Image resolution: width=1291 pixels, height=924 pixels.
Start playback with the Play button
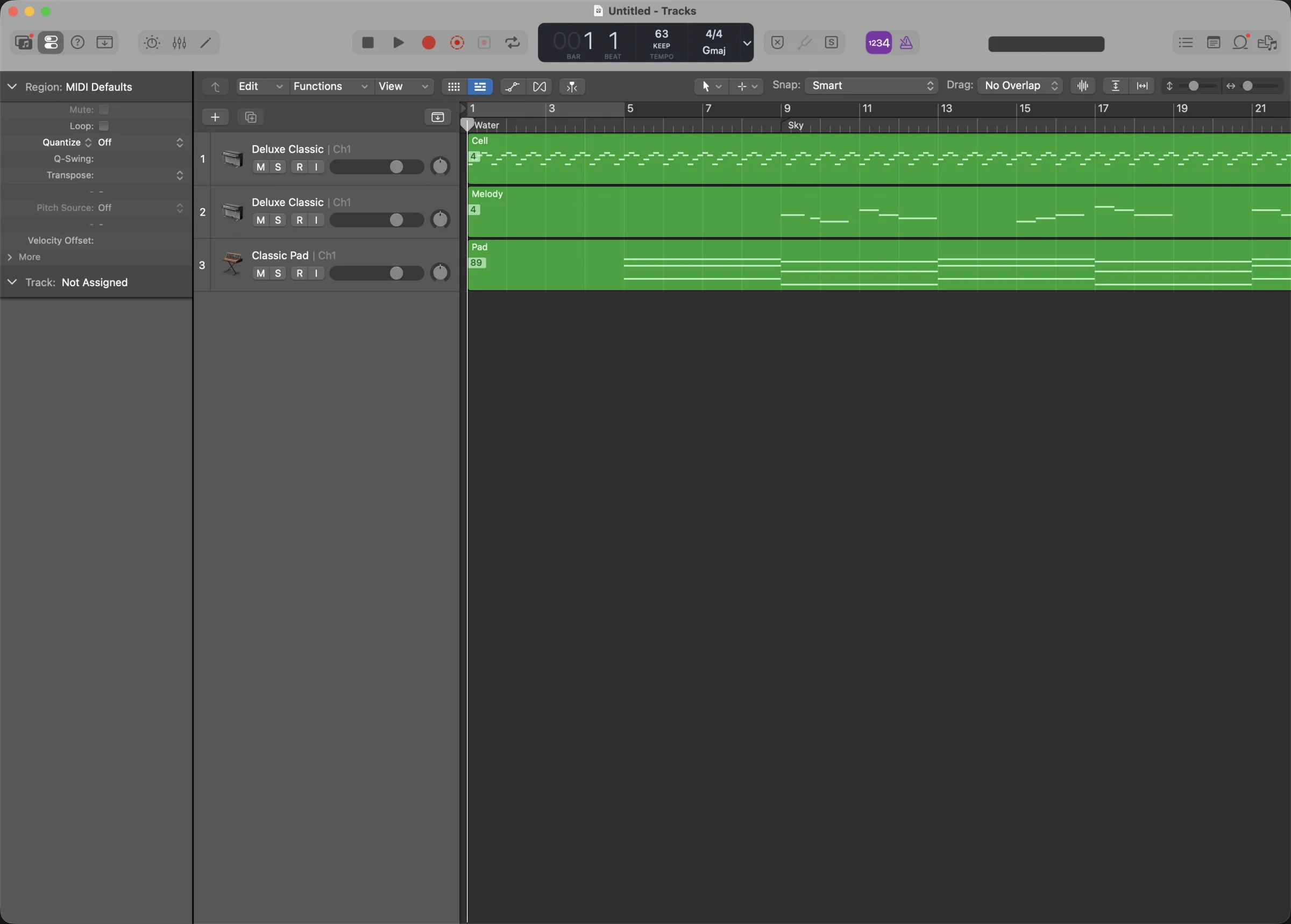tap(398, 42)
